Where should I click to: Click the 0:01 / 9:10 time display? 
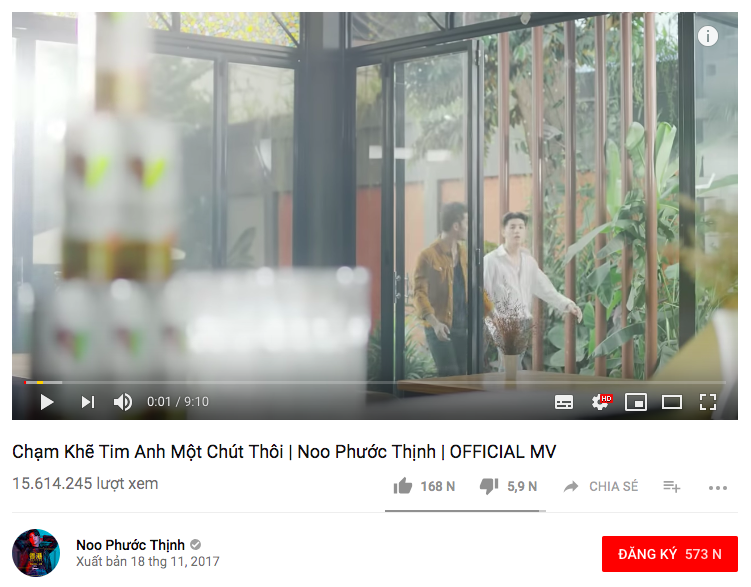coord(178,402)
